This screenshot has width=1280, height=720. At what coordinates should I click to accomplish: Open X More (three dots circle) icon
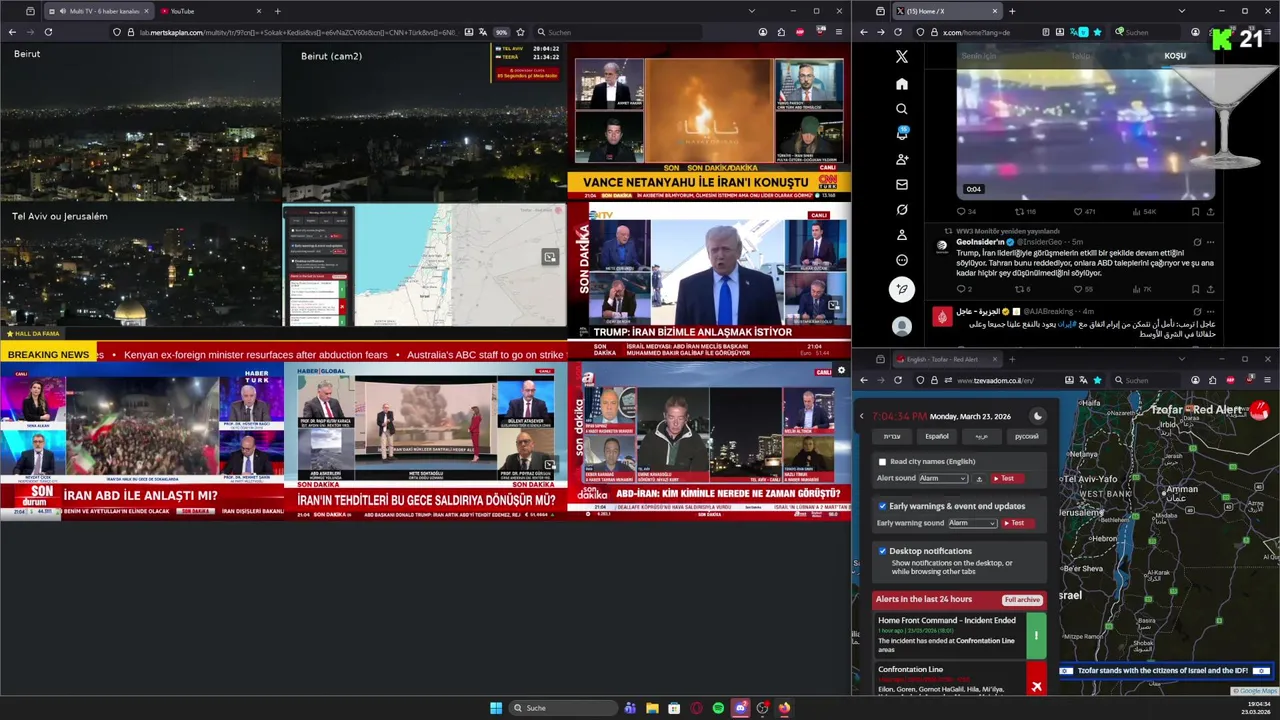pyautogui.click(x=902, y=260)
